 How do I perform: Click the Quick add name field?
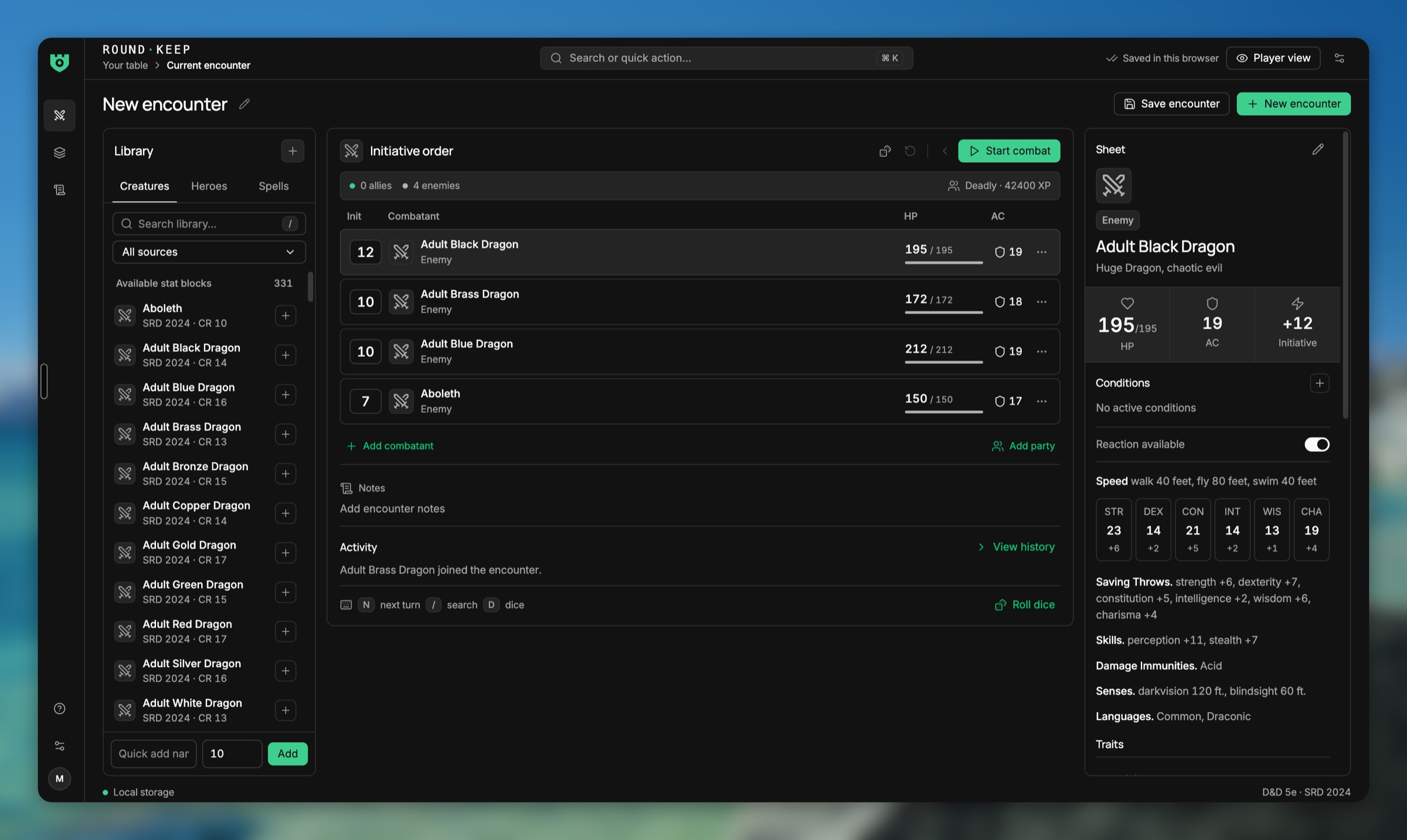[154, 754]
